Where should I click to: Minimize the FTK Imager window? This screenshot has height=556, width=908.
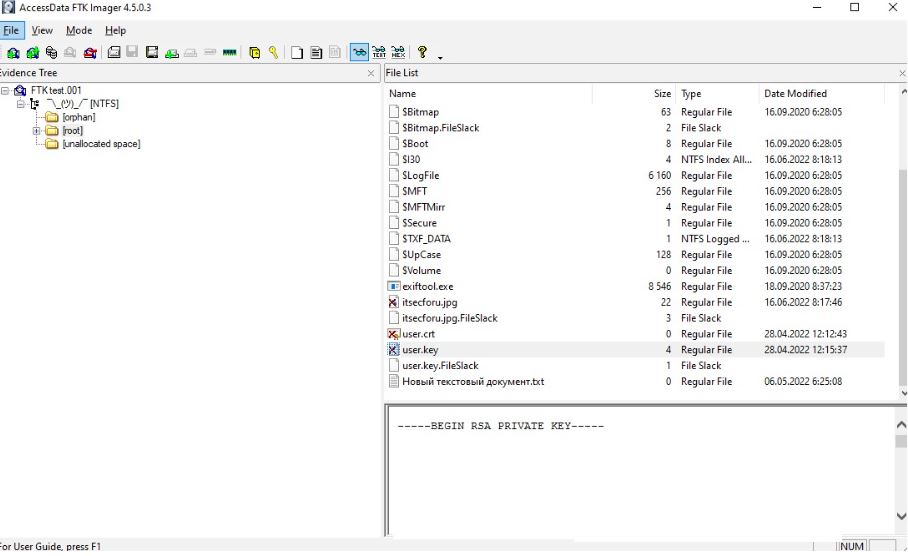click(817, 8)
